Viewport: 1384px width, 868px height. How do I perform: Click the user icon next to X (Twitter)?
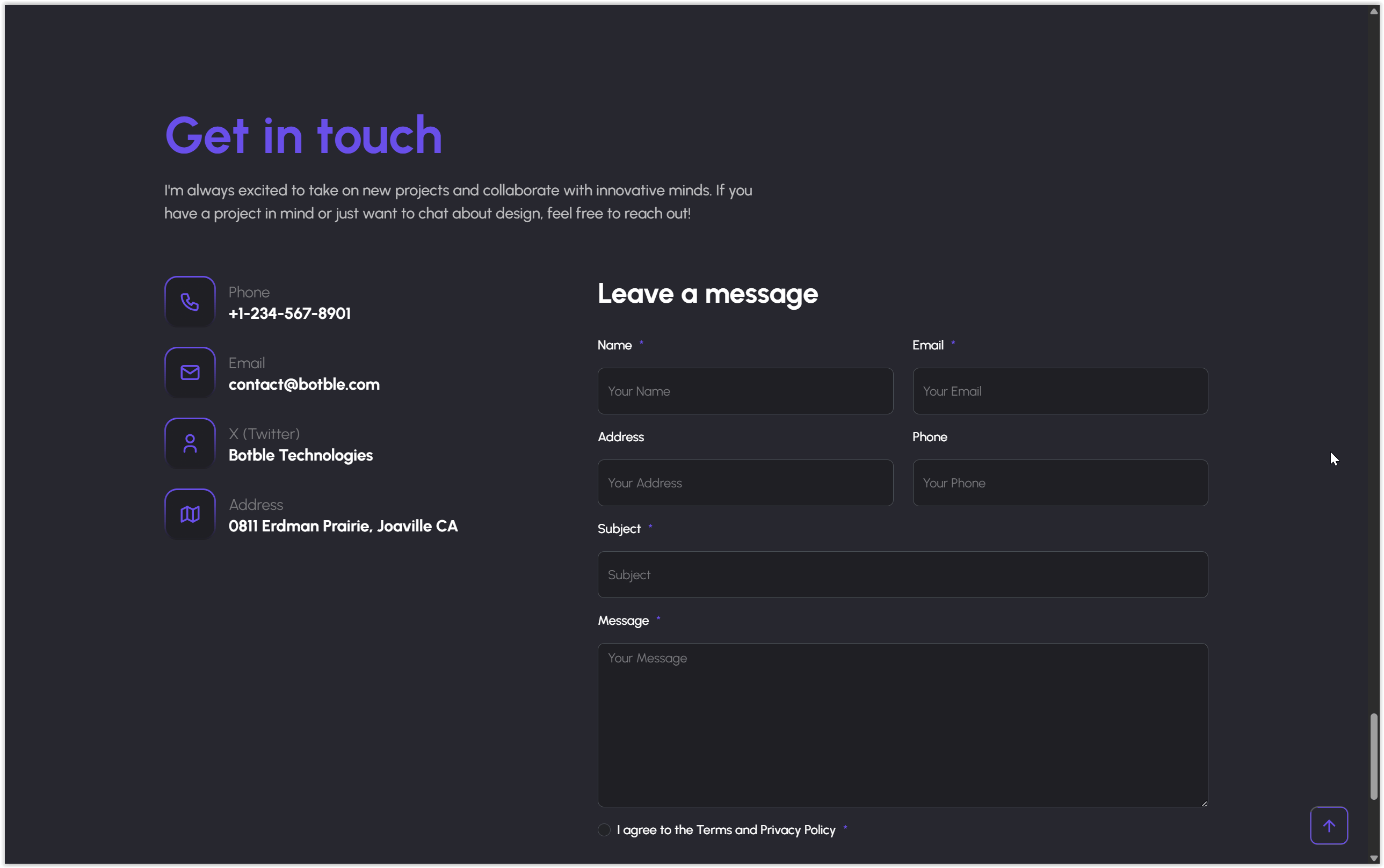pos(190,443)
